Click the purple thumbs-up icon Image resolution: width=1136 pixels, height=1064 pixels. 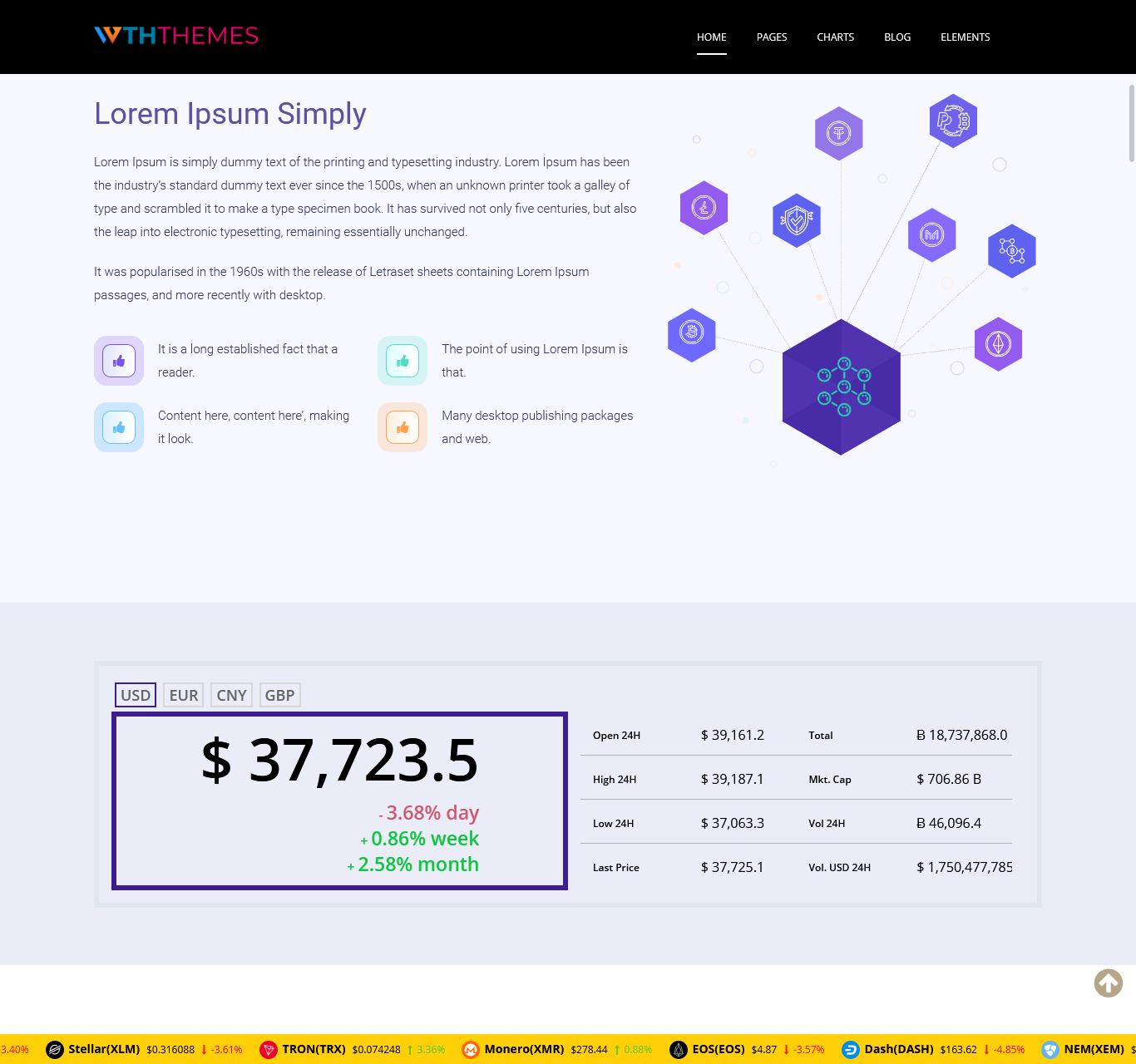(x=119, y=361)
